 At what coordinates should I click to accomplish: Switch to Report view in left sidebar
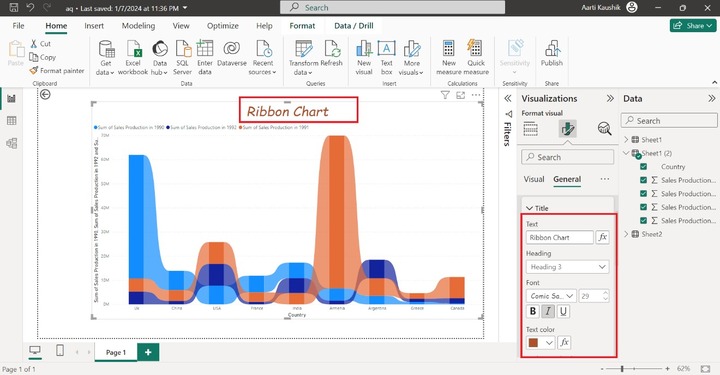click(11, 98)
